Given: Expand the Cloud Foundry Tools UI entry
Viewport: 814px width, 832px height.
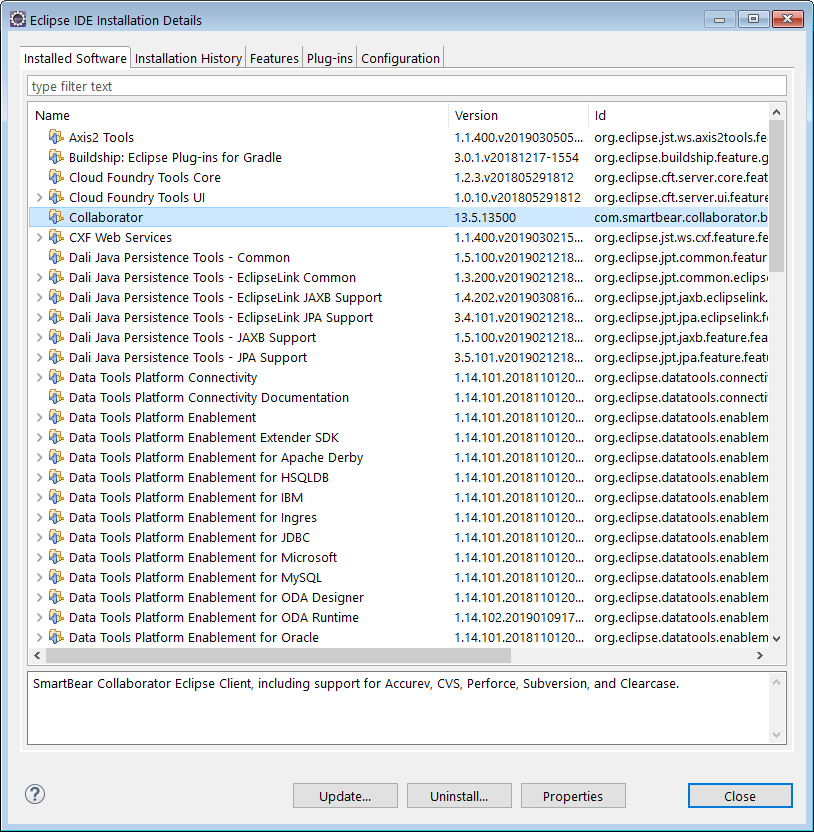Looking at the screenshot, I should pyautogui.click(x=39, y=197).
